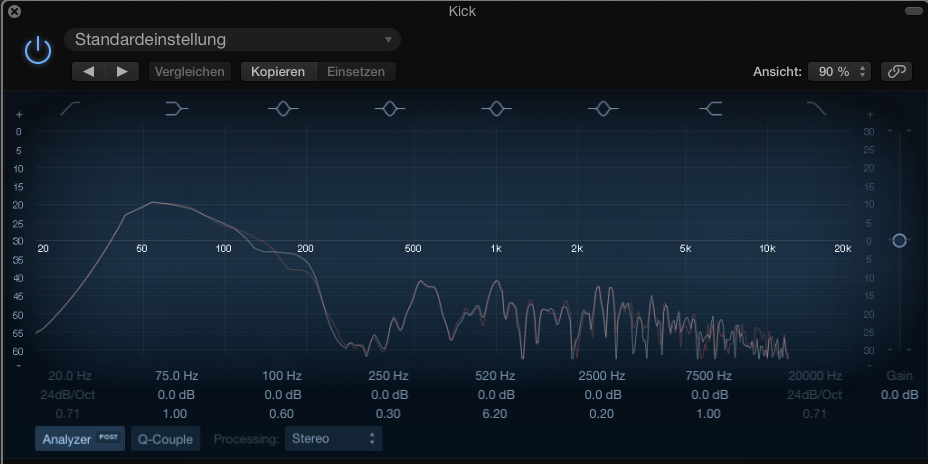Click the 0.0 dB gain under 7500 Hz
The width and height of the screenshot is (928, 464).
pos(708,395)
